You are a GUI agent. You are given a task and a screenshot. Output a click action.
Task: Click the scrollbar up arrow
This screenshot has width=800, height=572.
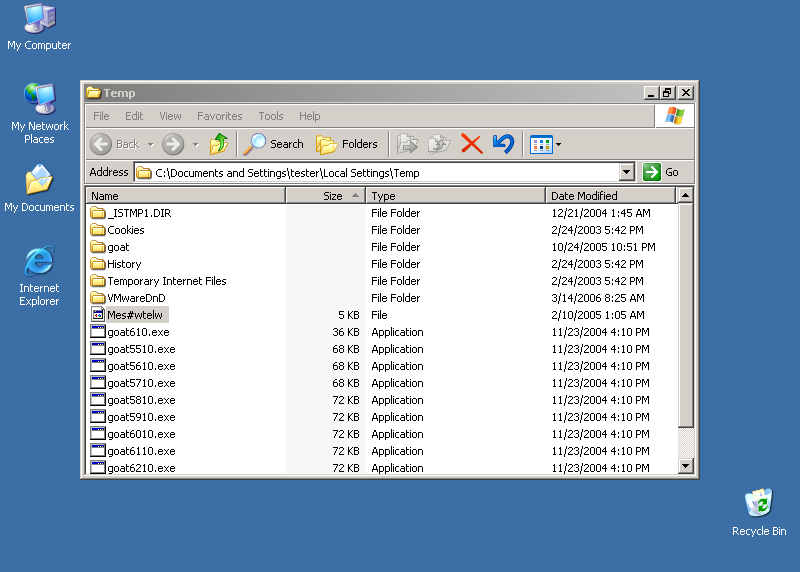point(685,195)
